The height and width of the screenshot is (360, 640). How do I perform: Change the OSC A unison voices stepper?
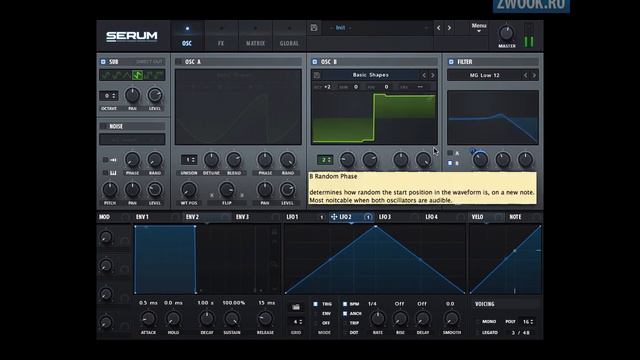pyautogui.click(x=189, y=160)
